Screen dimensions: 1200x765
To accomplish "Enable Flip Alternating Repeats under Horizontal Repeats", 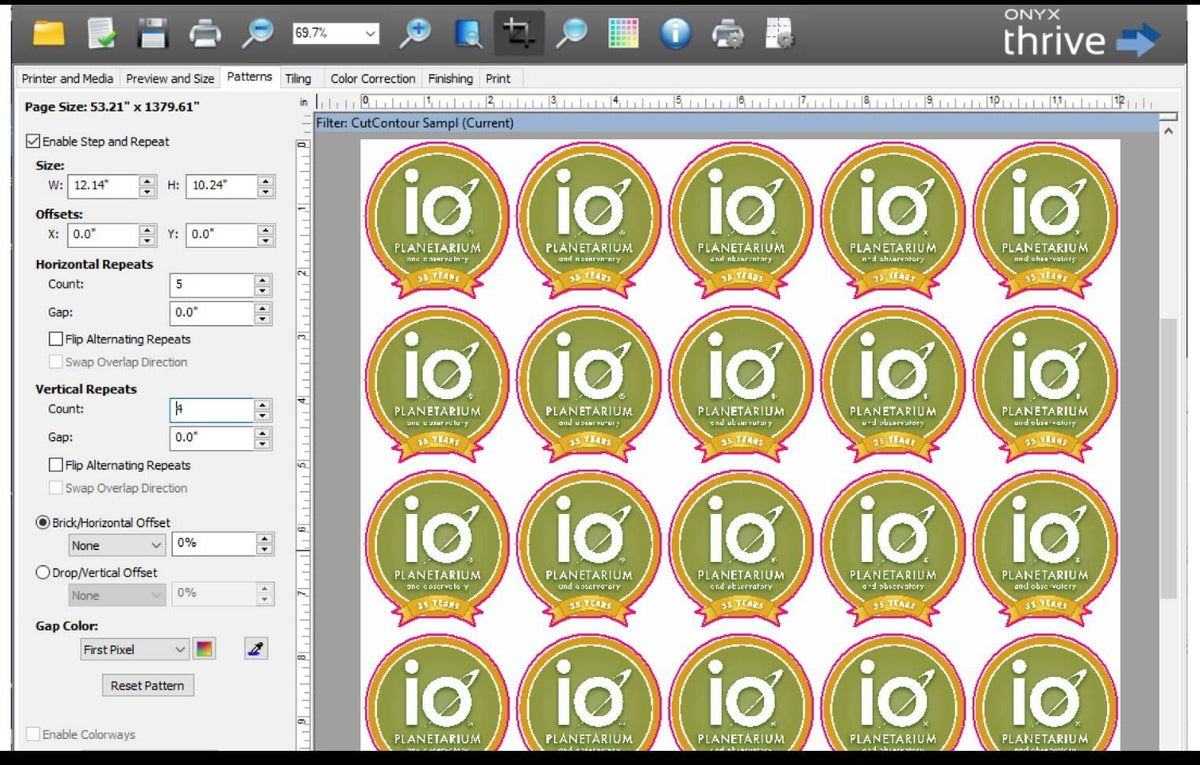I will click(56, 339).
